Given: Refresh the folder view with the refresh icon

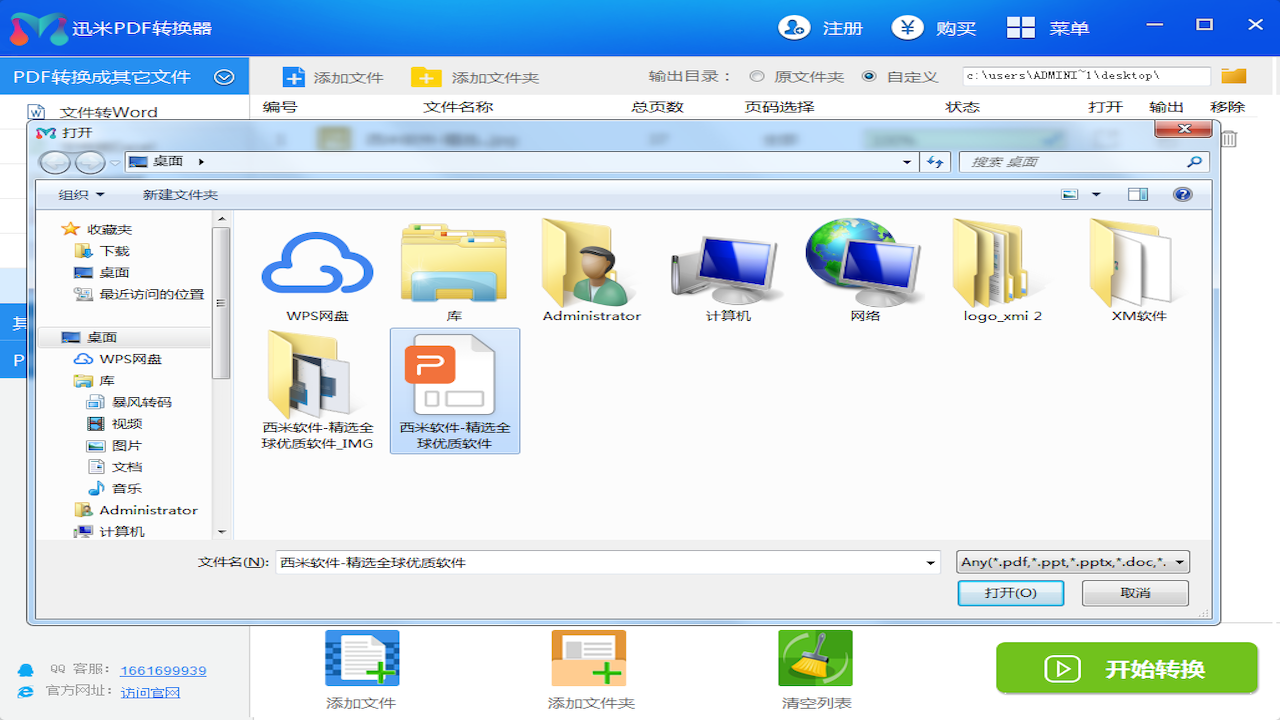Looking at the screenshot, I should click(x=933, y=161).
